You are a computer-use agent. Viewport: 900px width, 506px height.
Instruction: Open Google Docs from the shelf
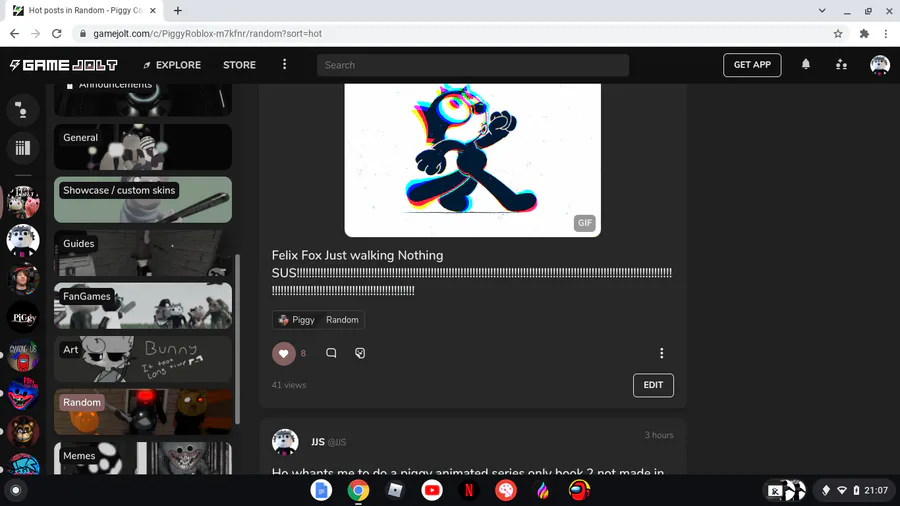321,491
